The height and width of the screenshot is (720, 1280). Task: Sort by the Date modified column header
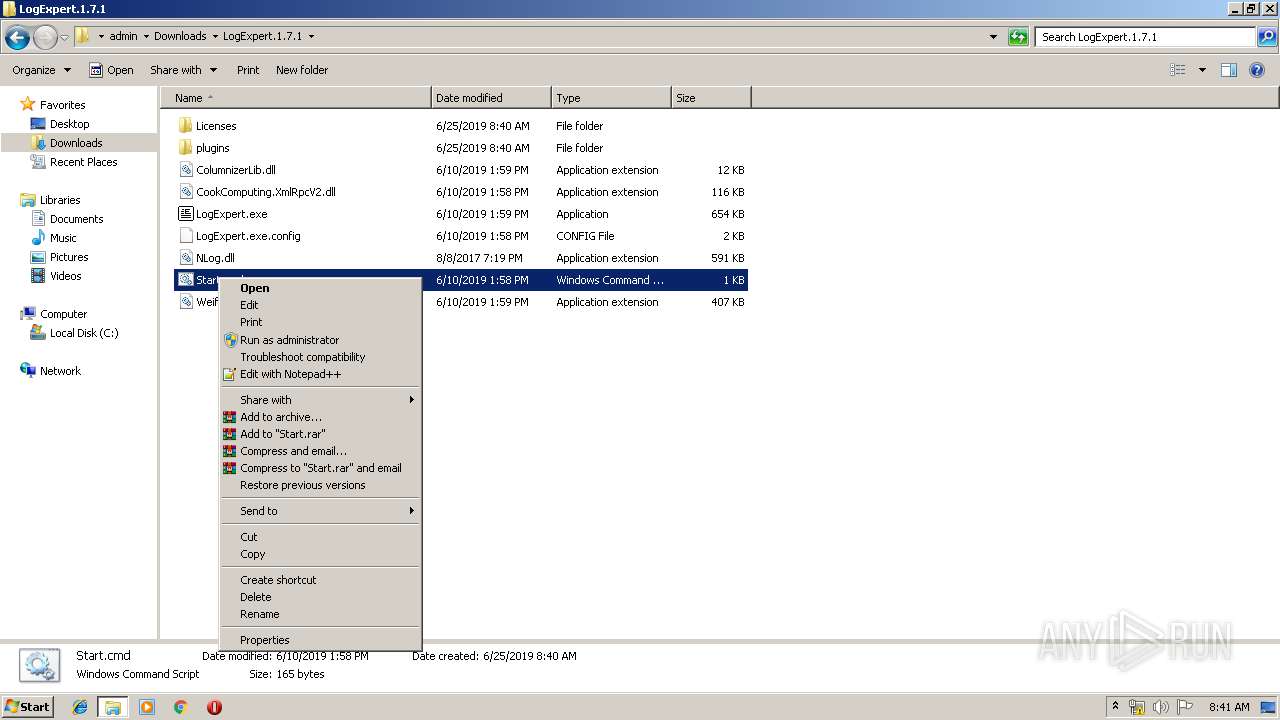click(x=491, y=98)
